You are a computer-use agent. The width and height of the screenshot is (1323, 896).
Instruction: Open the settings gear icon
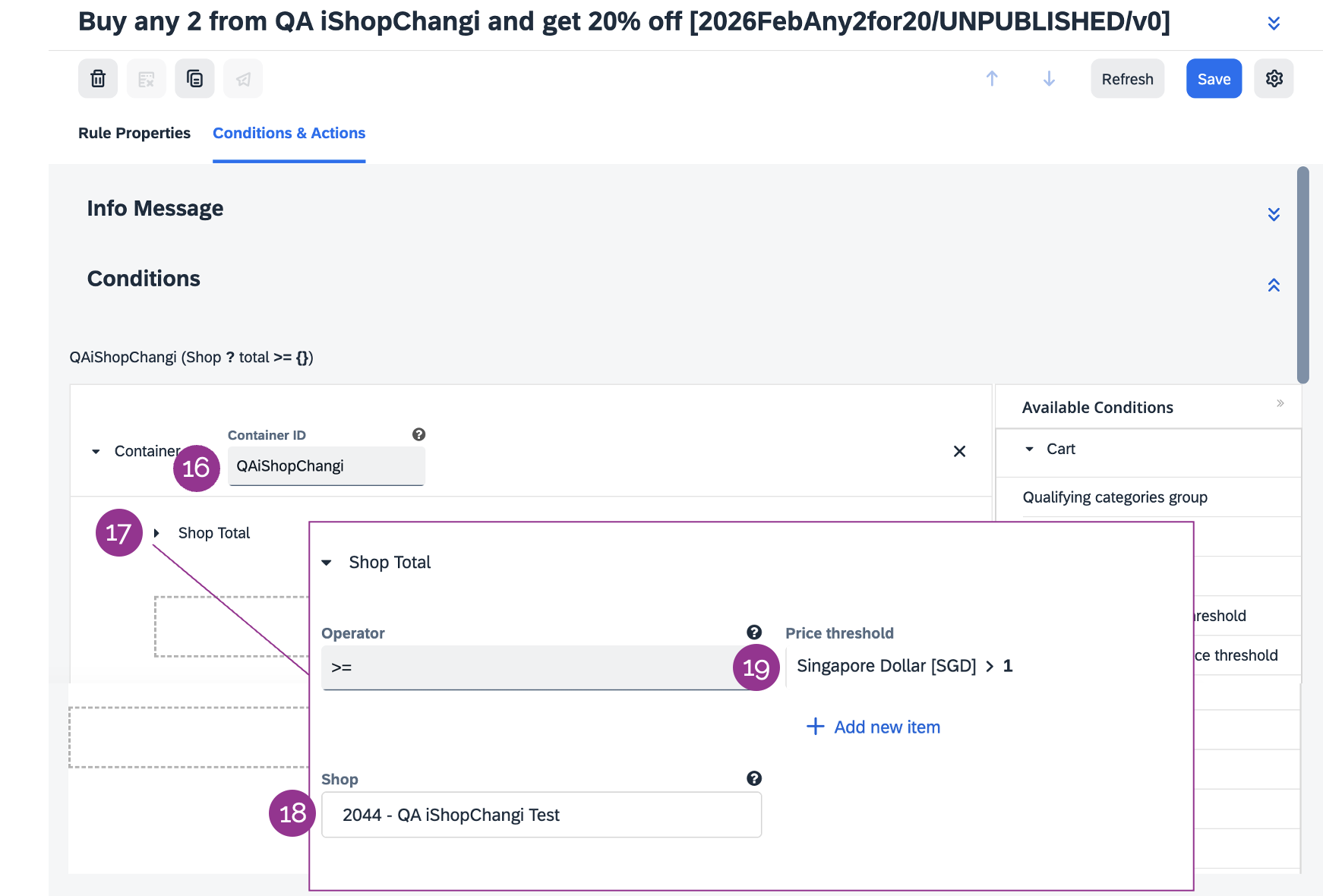1274,79
